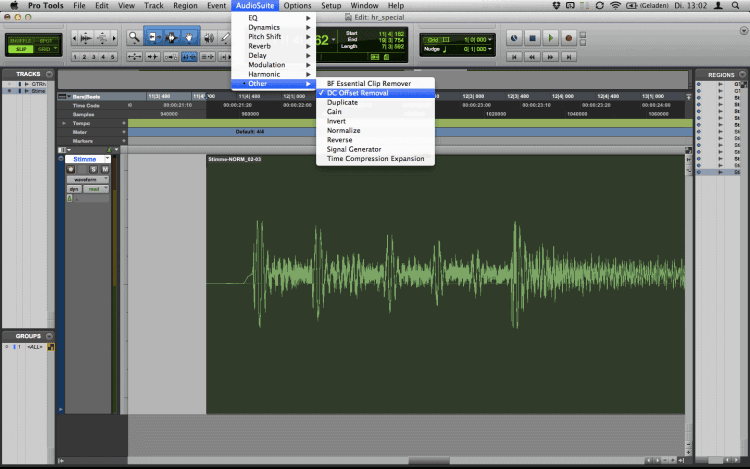Select the Scrubber speaker tool

point(209,37)
